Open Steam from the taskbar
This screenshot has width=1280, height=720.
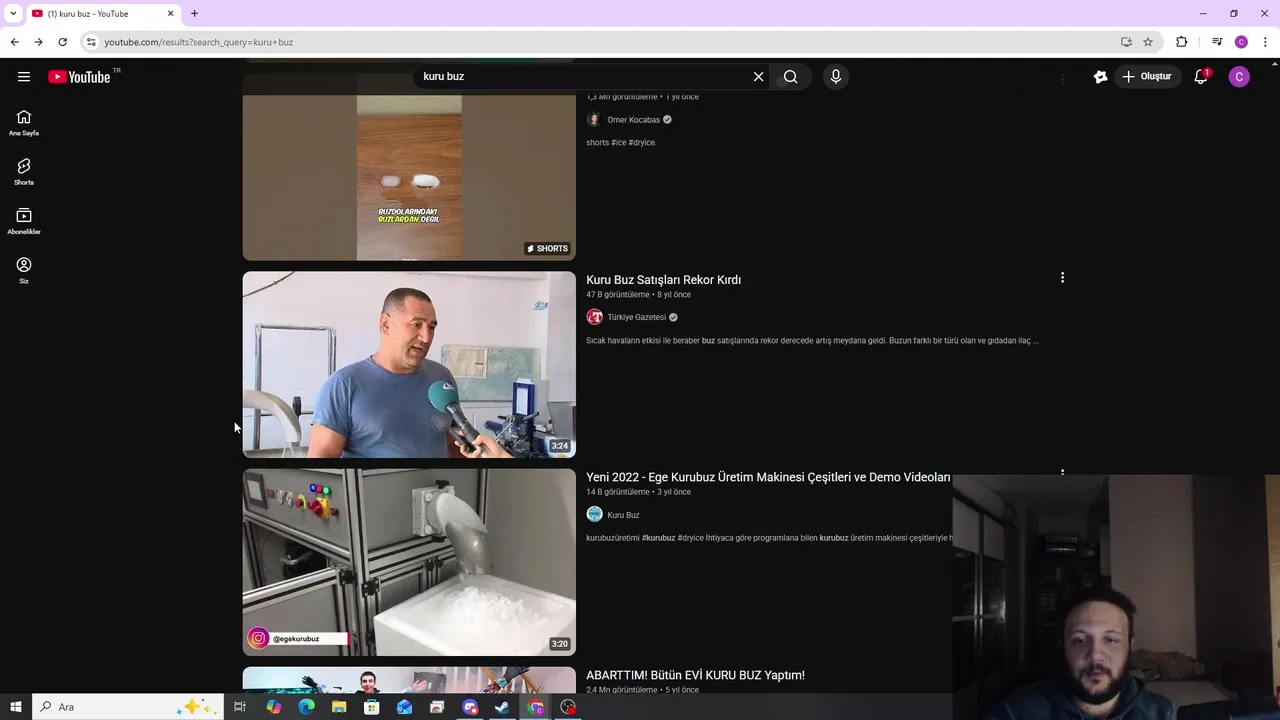502,707
